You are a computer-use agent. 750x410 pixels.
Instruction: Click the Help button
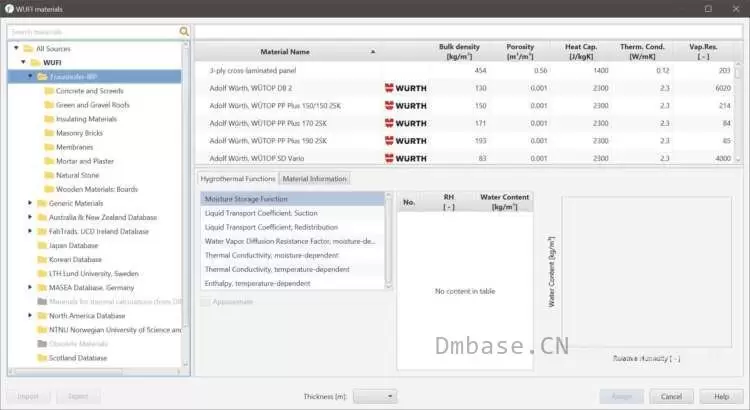[721, 396]
